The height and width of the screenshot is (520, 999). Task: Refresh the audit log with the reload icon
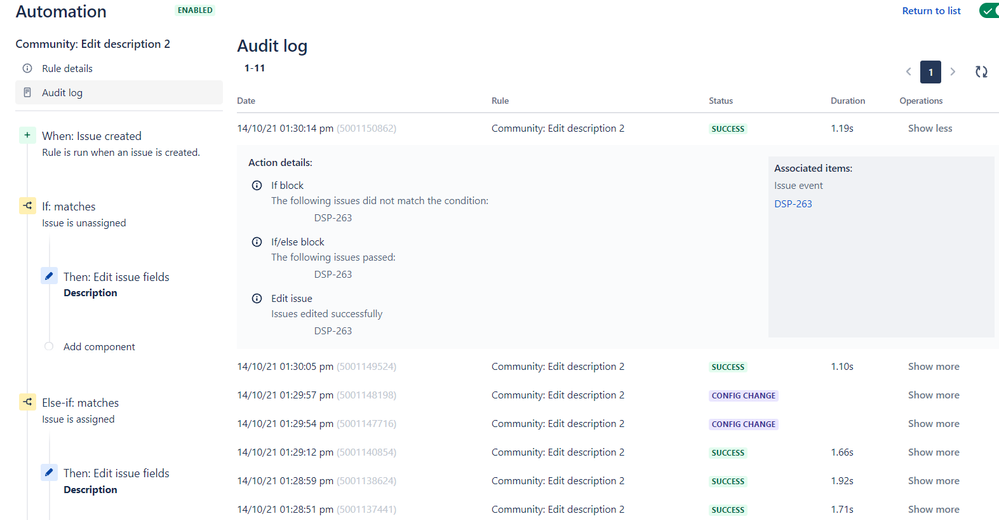click(x=981, y=72)
